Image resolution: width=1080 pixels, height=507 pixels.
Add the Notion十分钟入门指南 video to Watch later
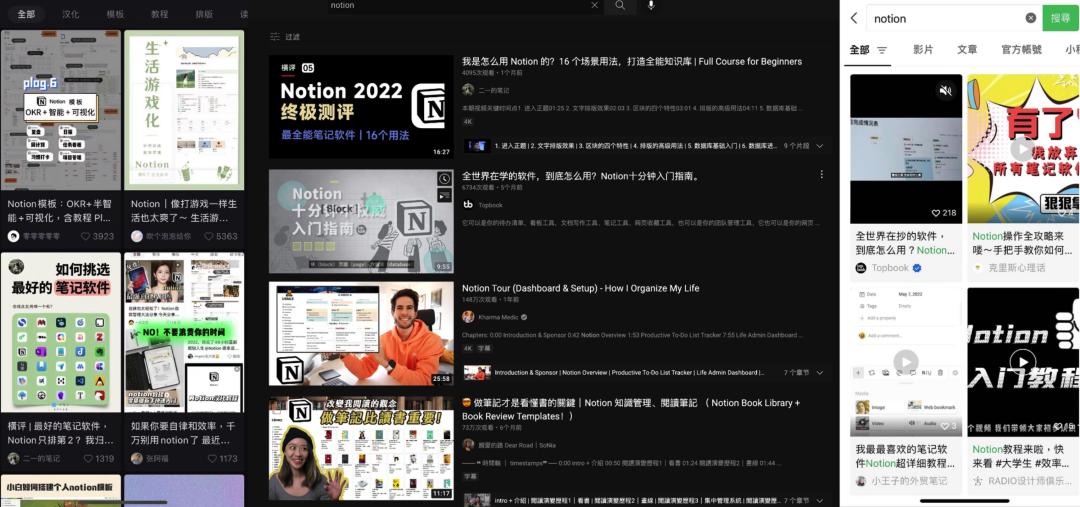pyautogui.click(x=444, y=179)
